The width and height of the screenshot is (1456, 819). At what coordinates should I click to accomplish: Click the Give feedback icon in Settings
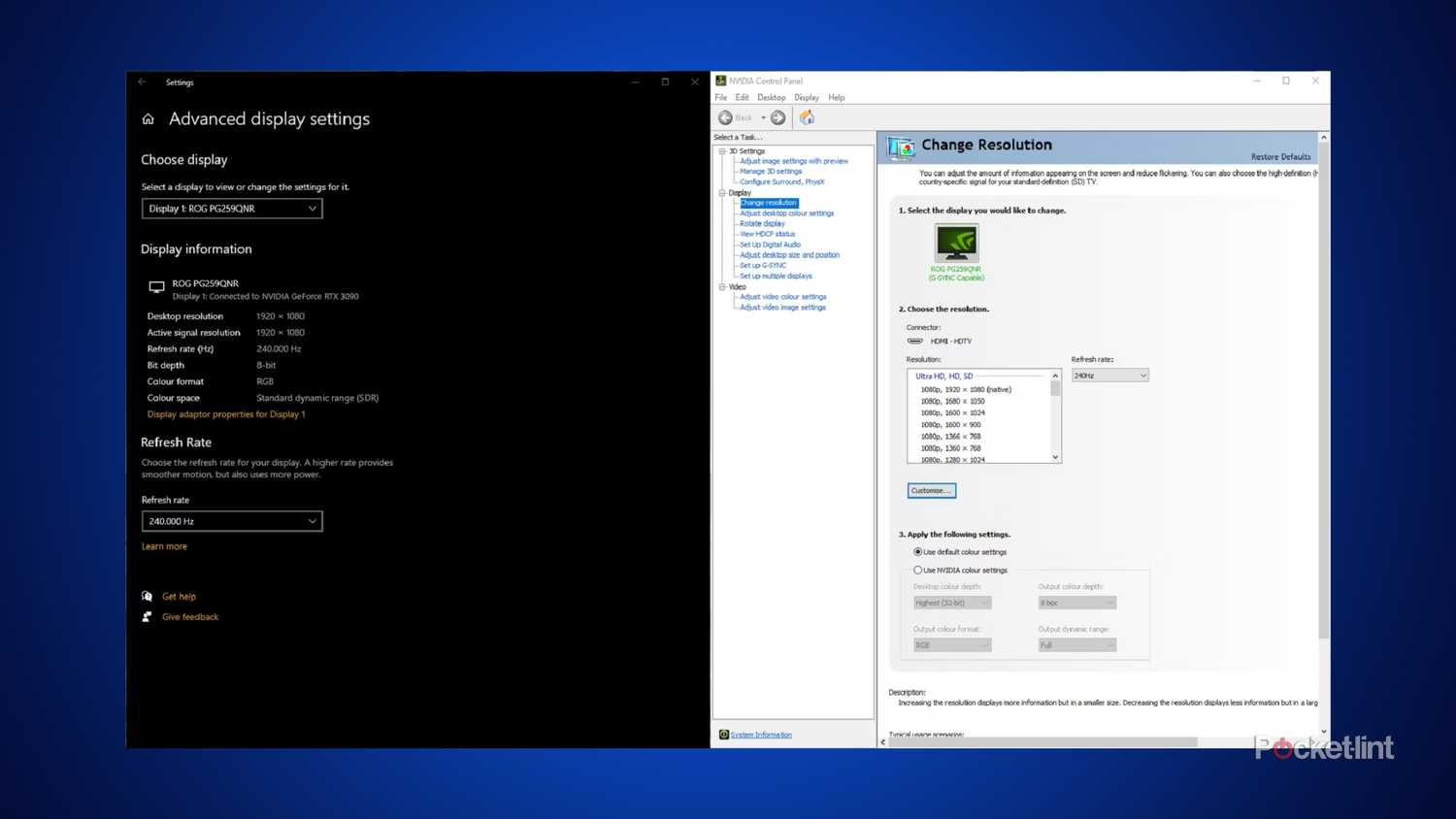[148, 616]
